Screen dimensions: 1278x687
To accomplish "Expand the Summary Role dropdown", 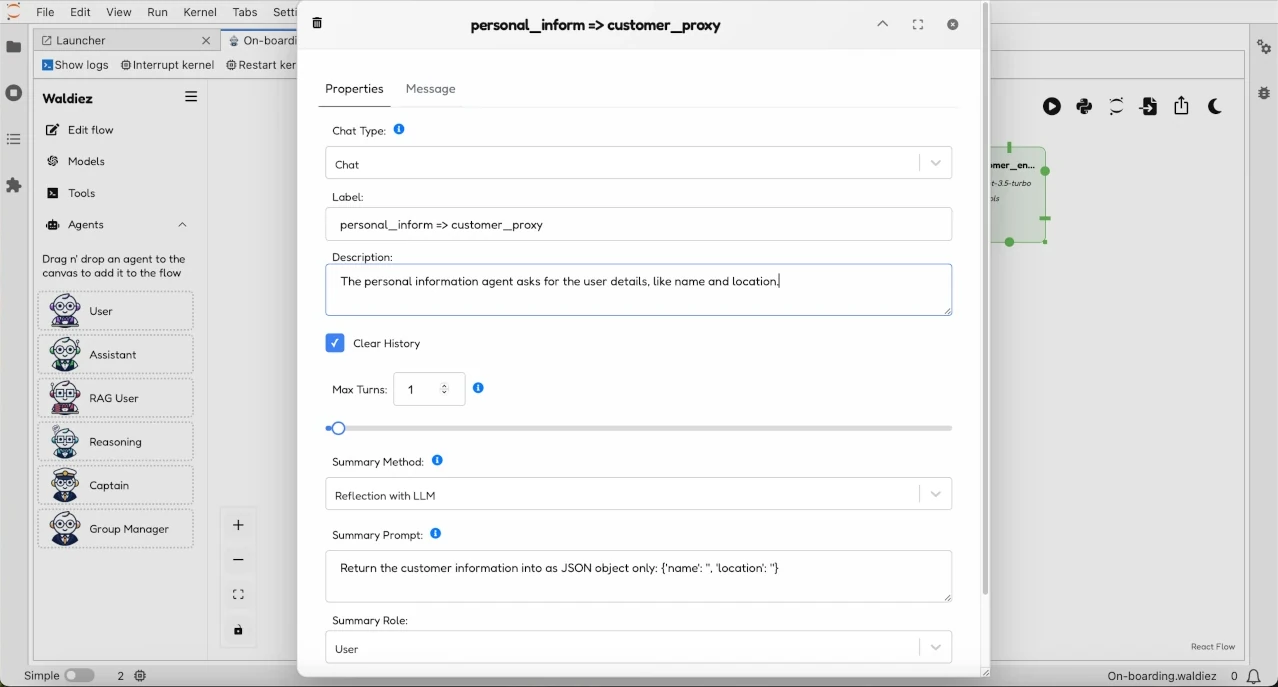I will point(638,648).
